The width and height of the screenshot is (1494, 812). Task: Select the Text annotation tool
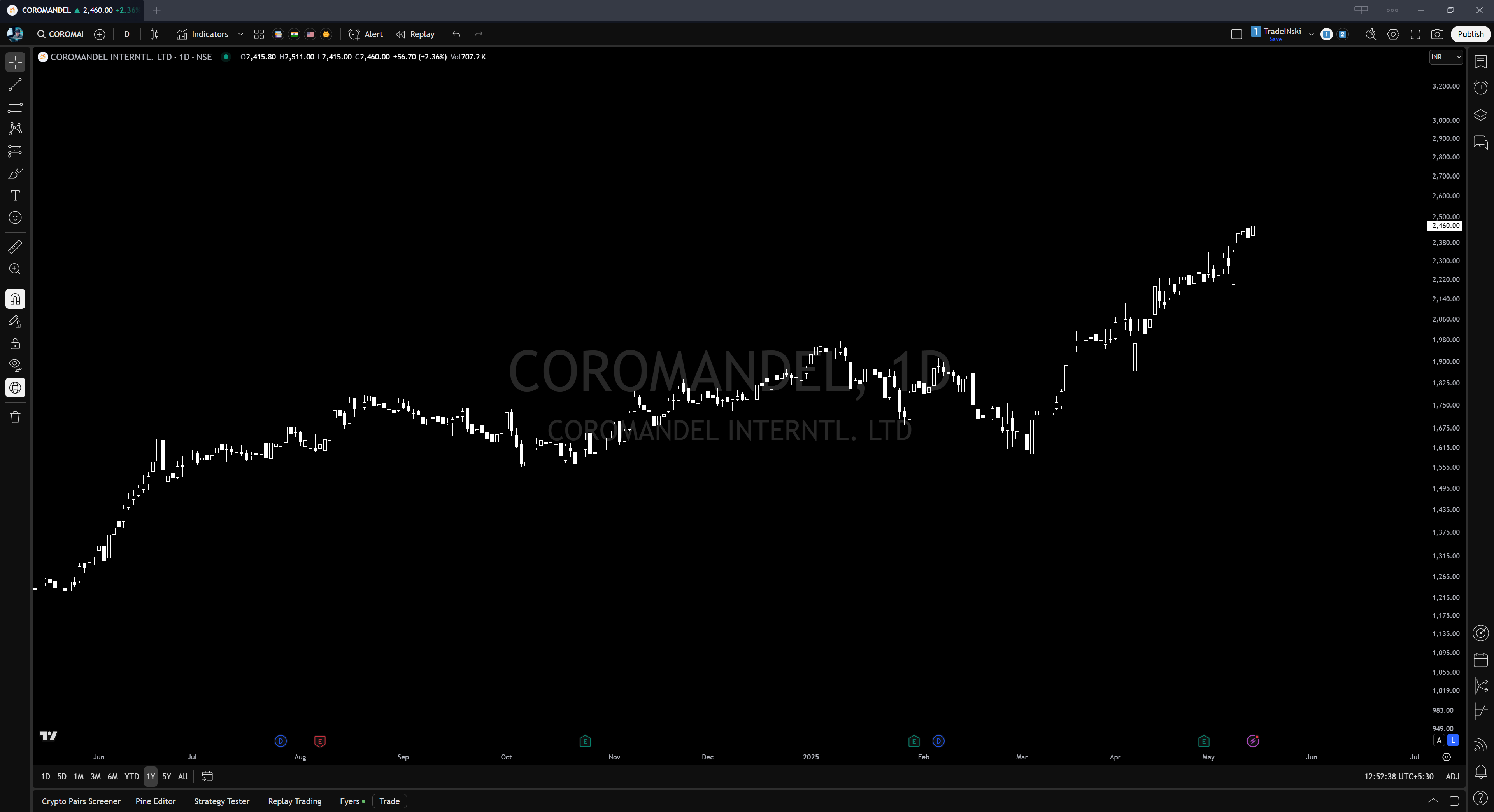click(15, 195)
